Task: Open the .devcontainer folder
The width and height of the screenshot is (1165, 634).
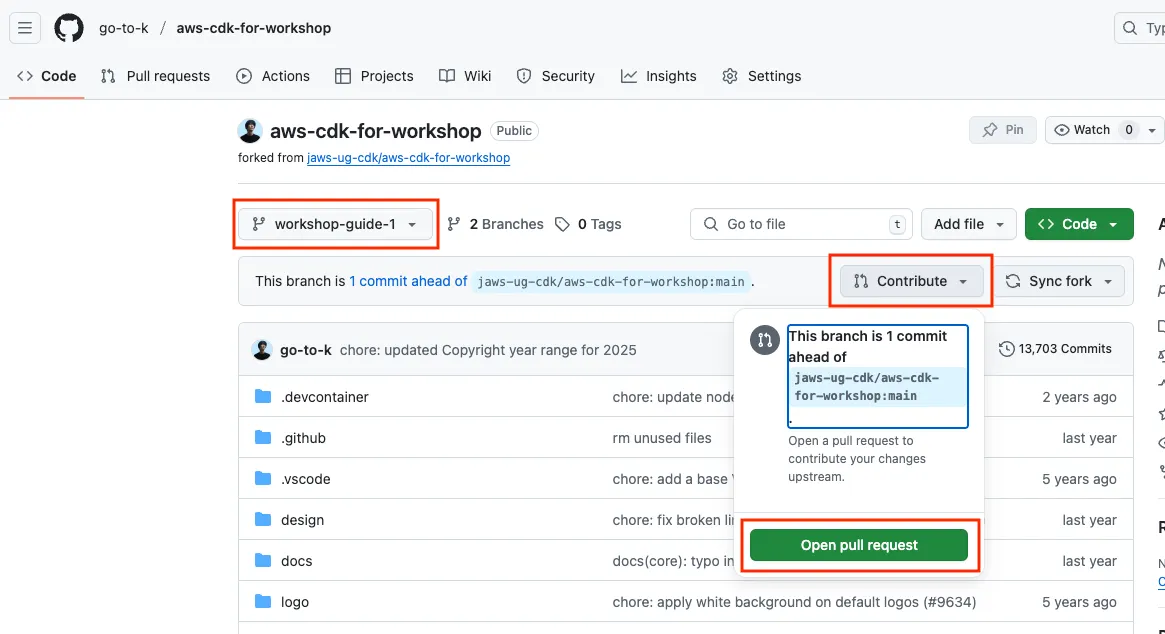Action: tap(325, 397)
